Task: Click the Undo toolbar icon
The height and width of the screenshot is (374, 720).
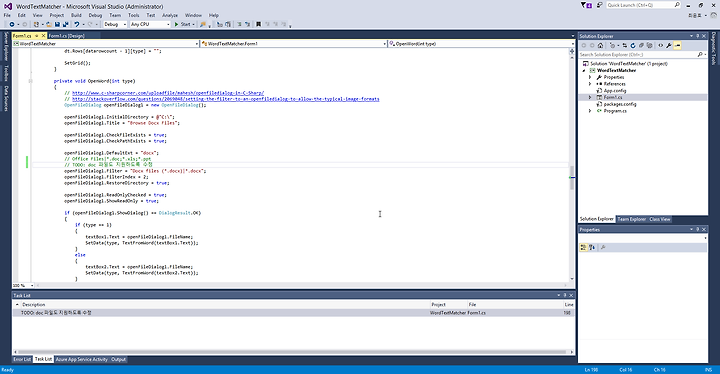Action: tap(77, 24)
